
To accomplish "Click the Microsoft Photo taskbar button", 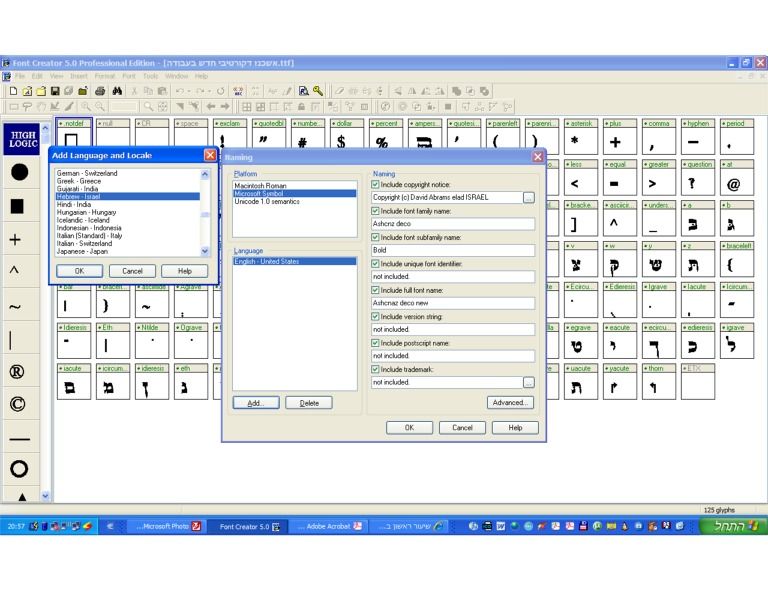I will pos(167,526).
